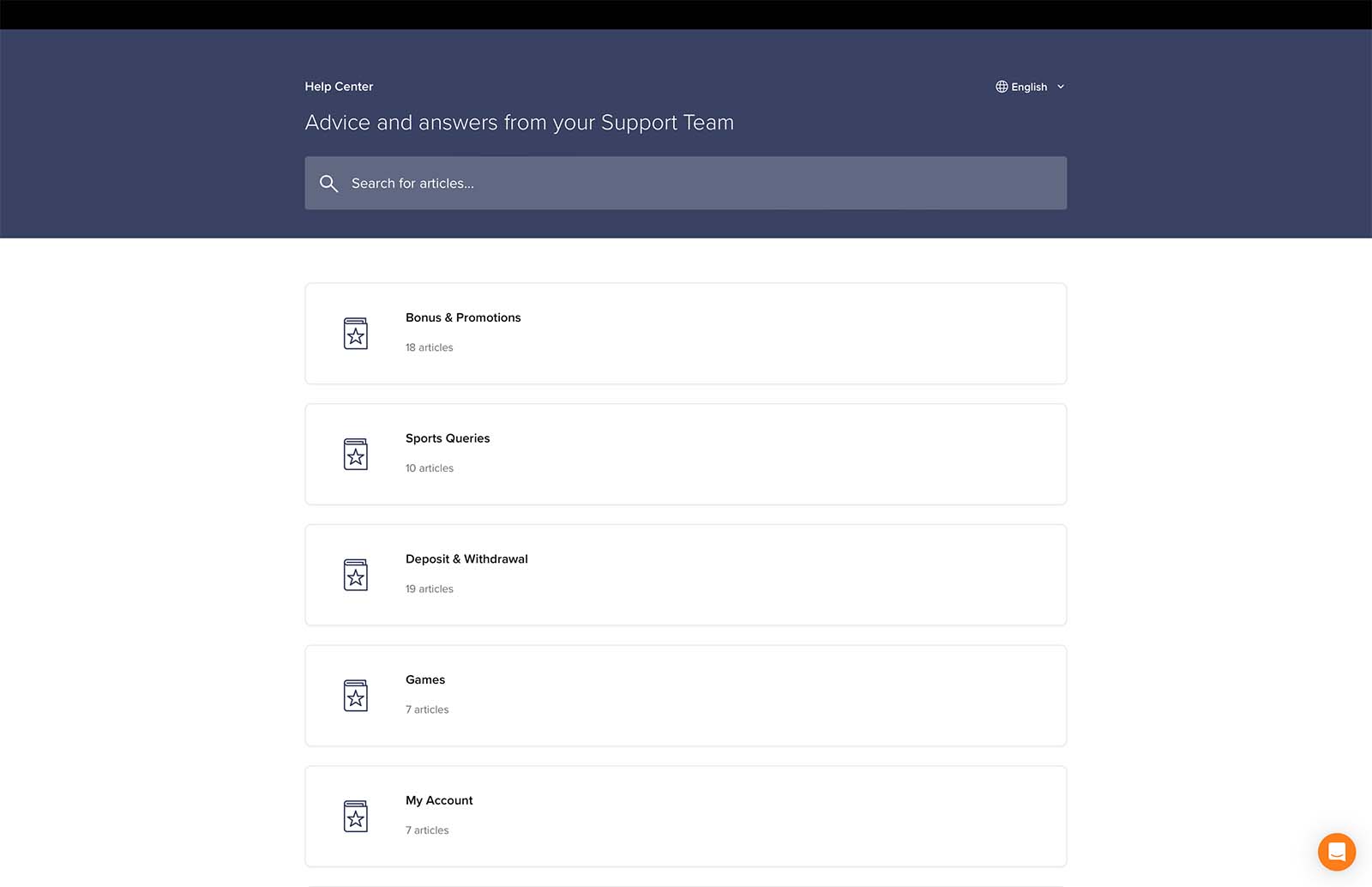Click the My Account book icon

pos(355,817)
